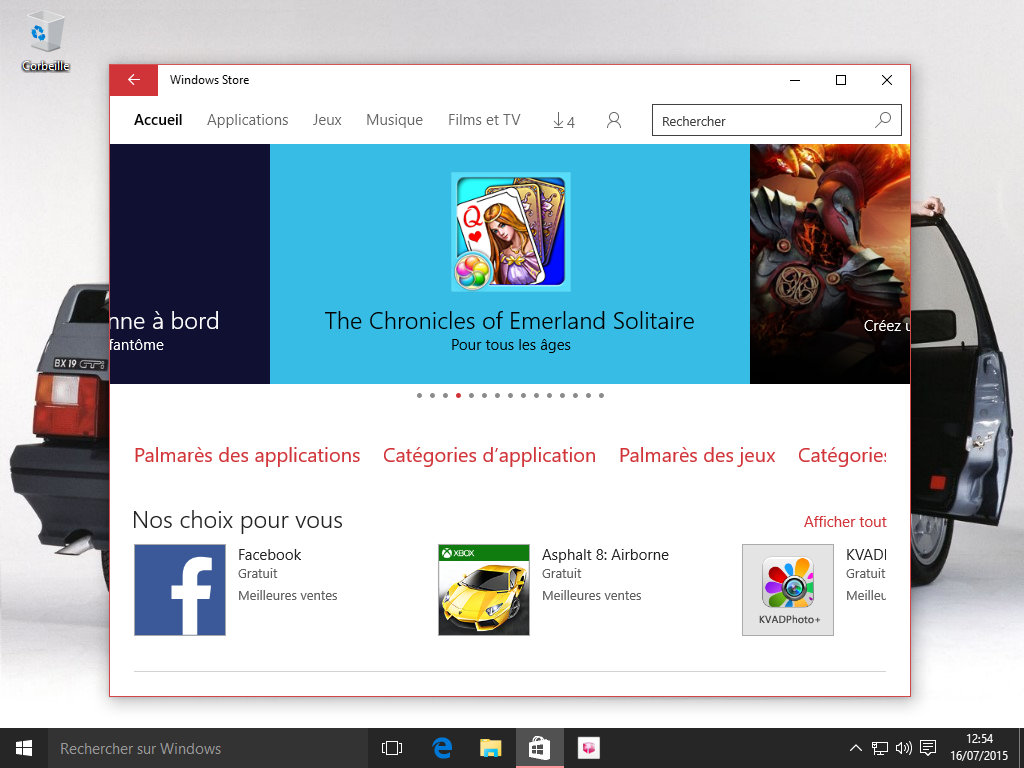This screenshot has width=1024, height=768.
Task: Switch to the Applications tab
Action: [x=247, y=120]
